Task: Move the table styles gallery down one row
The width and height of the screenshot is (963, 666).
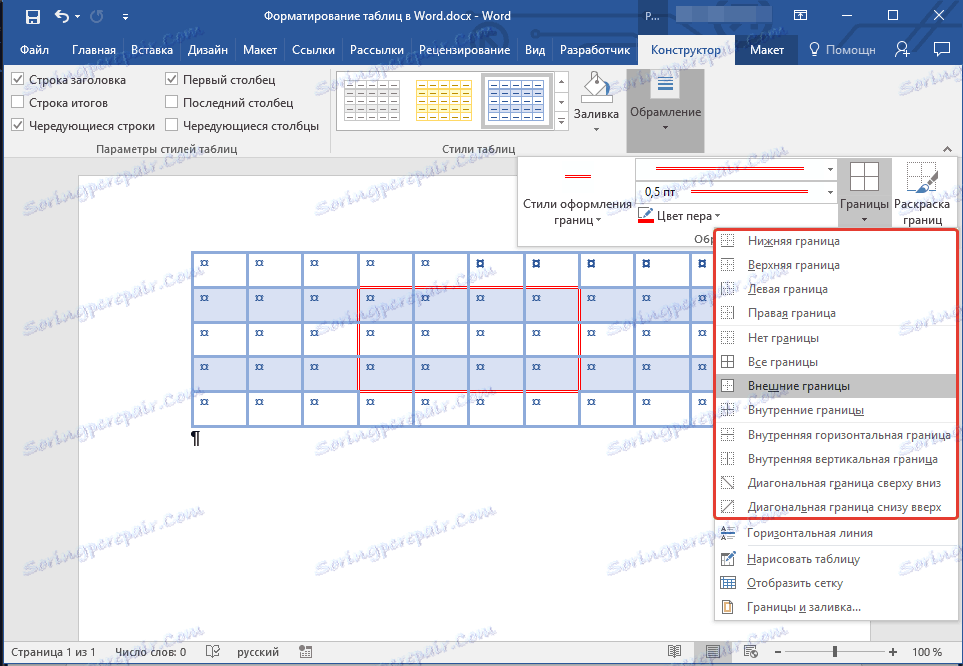Action: coord(561,102)
